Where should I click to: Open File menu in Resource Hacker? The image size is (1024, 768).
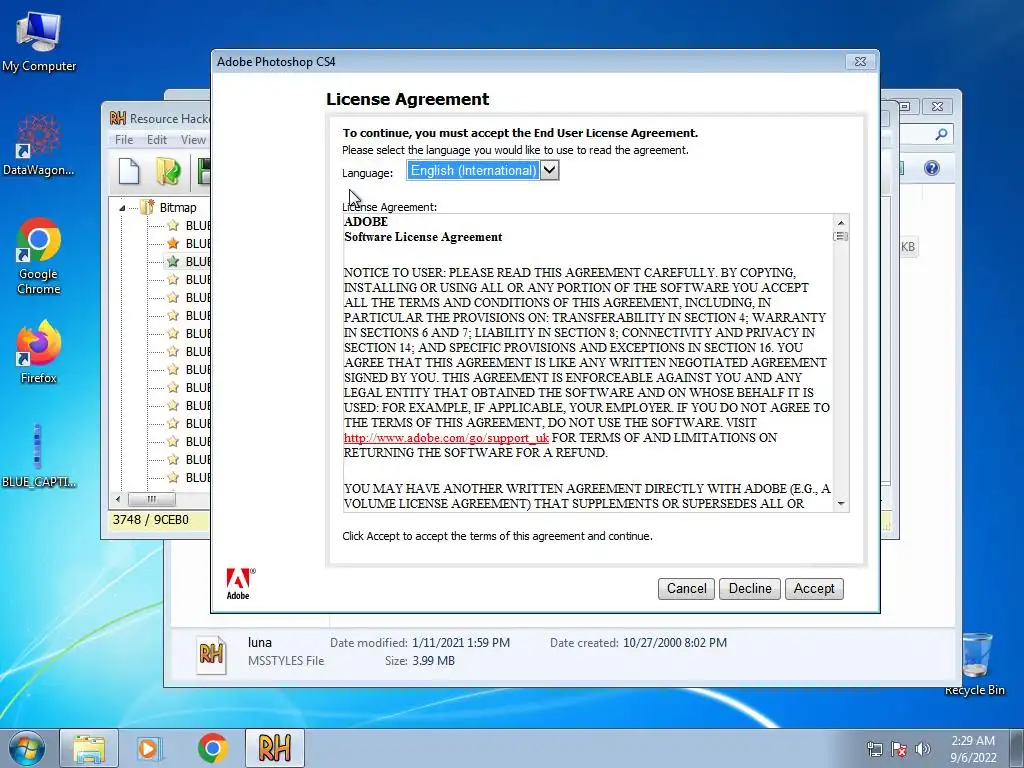pyautogui.click(x=124, y=140)
